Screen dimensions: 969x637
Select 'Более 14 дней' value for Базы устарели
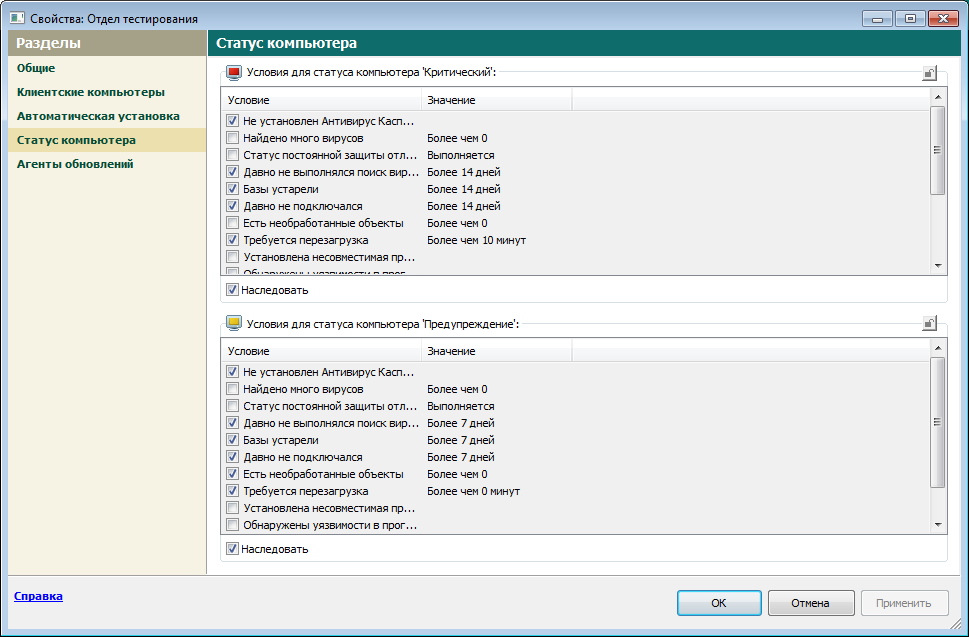tap(463, 189)
